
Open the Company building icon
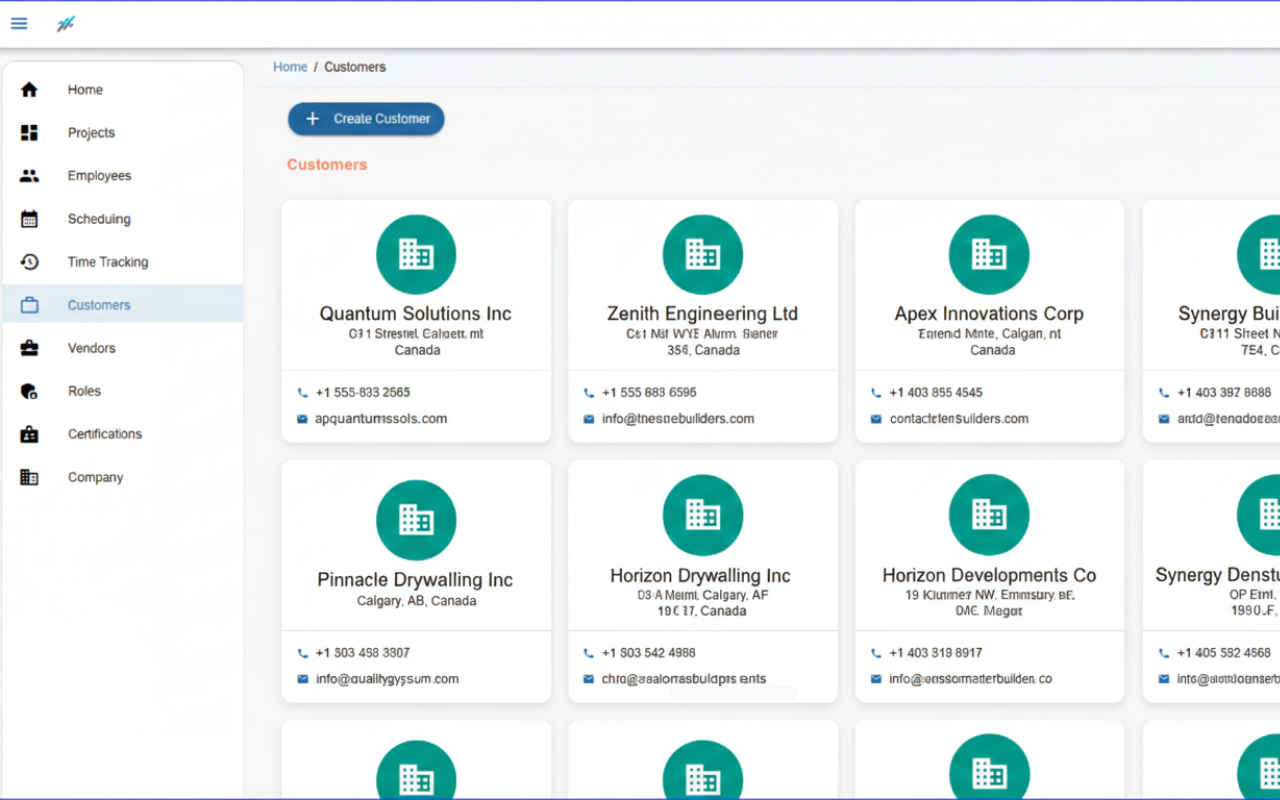point(29,477)
